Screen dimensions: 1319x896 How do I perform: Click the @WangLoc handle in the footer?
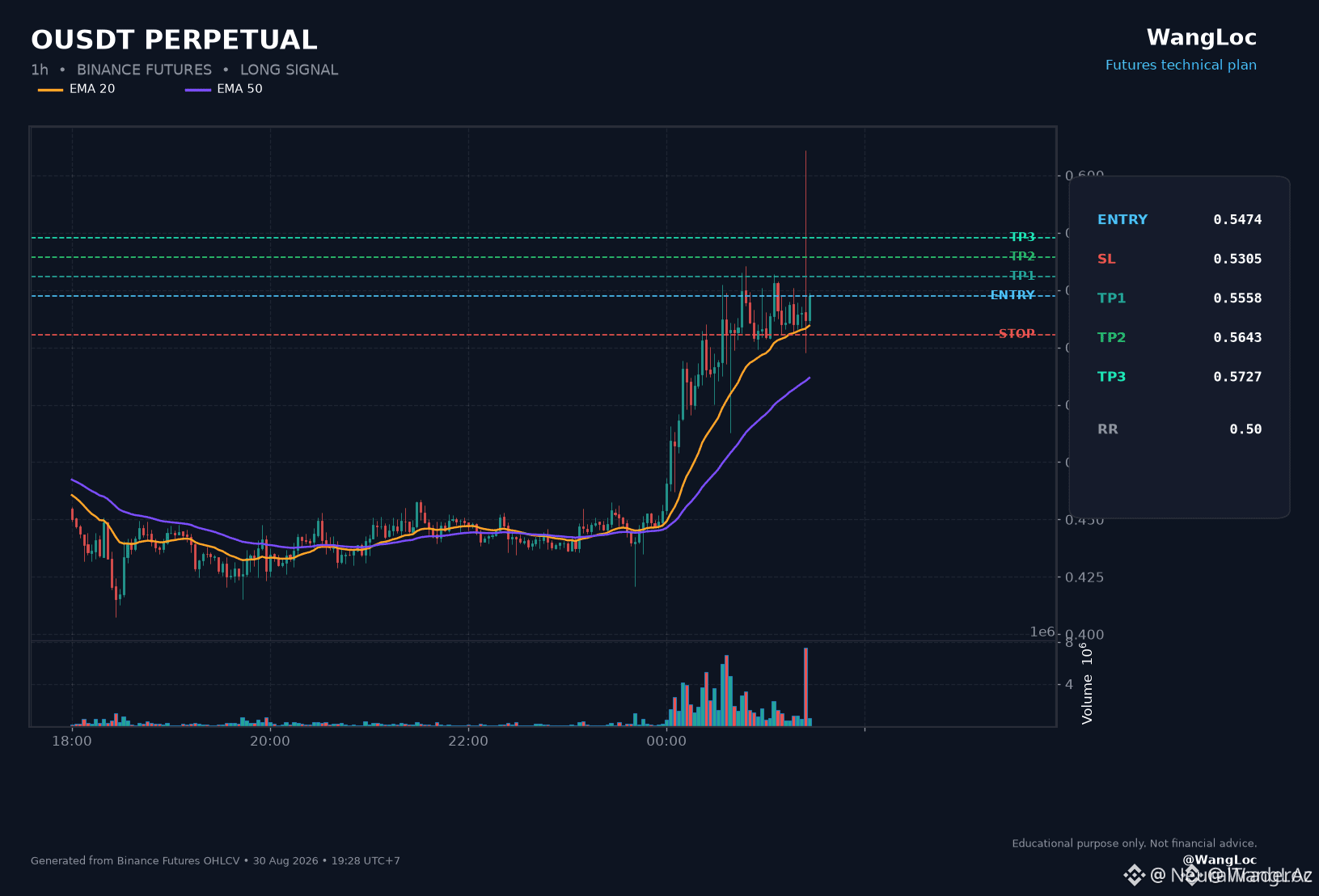tap(1220, 860)
